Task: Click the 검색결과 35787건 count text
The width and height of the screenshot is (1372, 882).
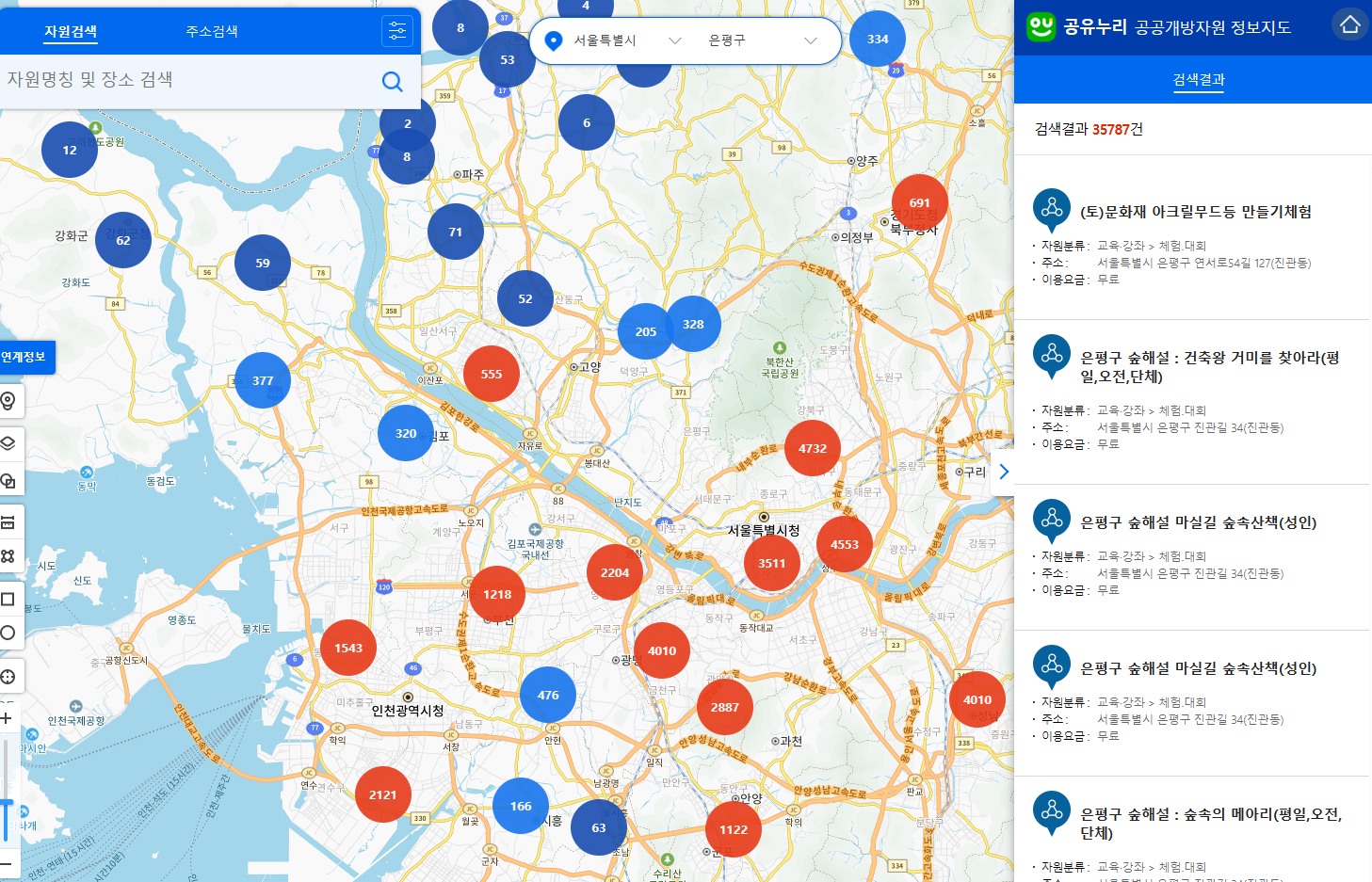Action: point(1089,129)
